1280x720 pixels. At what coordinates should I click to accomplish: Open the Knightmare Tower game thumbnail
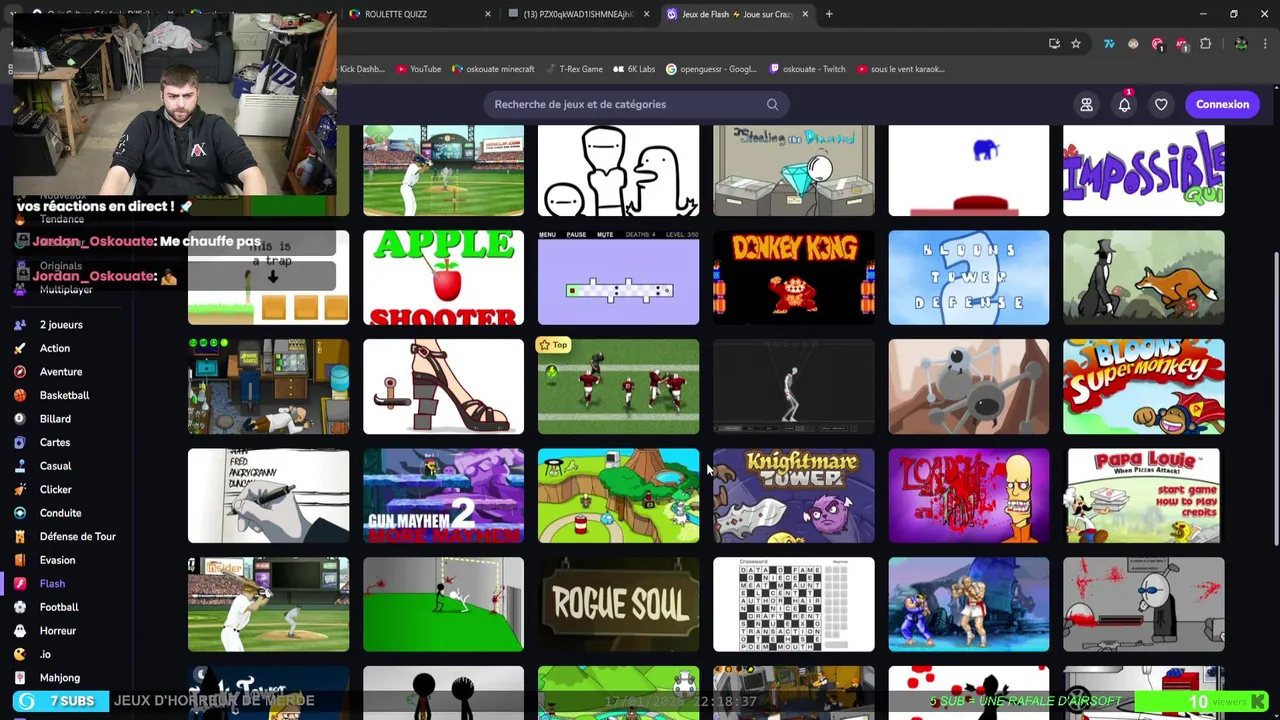tap(793, 495)
